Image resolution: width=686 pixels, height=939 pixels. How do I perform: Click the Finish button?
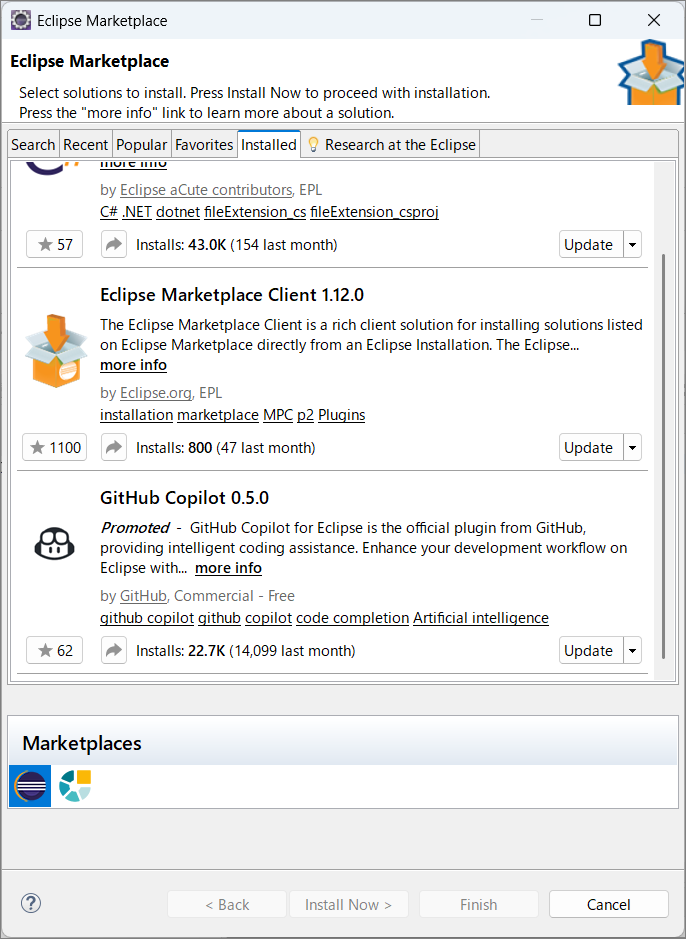tap(478, 904)
